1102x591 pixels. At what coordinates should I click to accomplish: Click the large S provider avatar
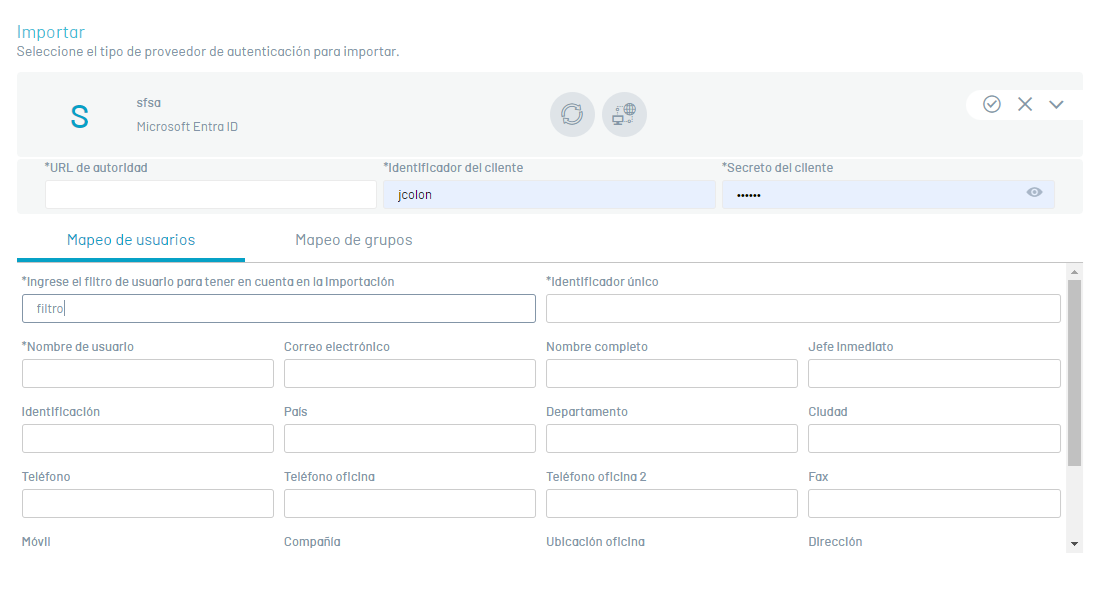79,117
